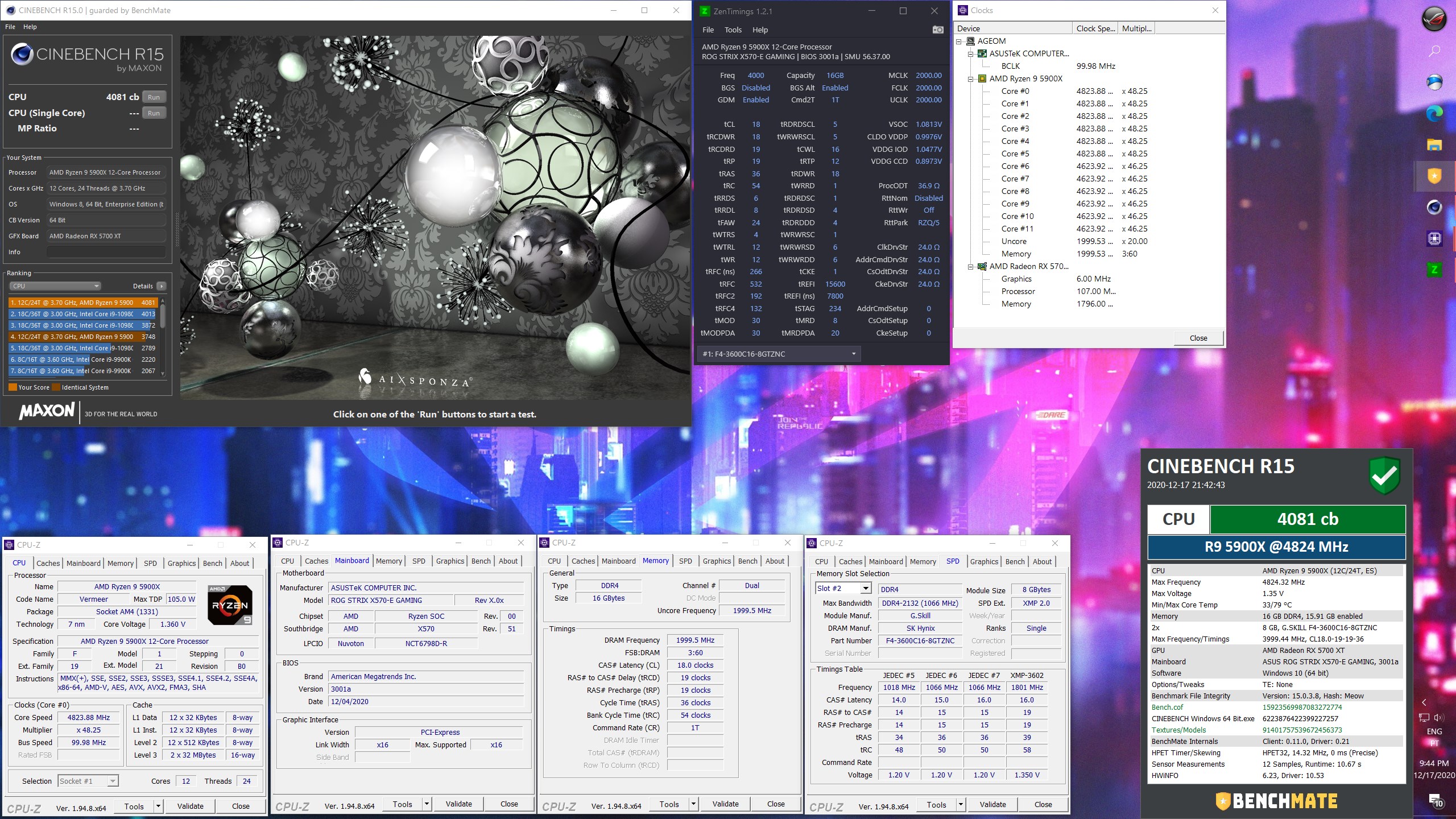The image size is (1456, 819).
Task: Collapse ASUSTeK COMPUTER node in Clocks
Action: 971,53
